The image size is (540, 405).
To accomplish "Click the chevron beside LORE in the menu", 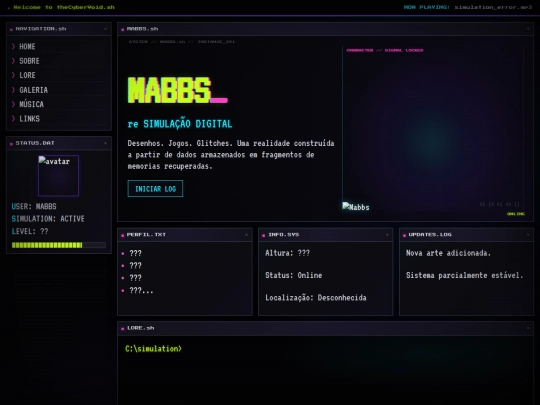I will tap(13, 75).
